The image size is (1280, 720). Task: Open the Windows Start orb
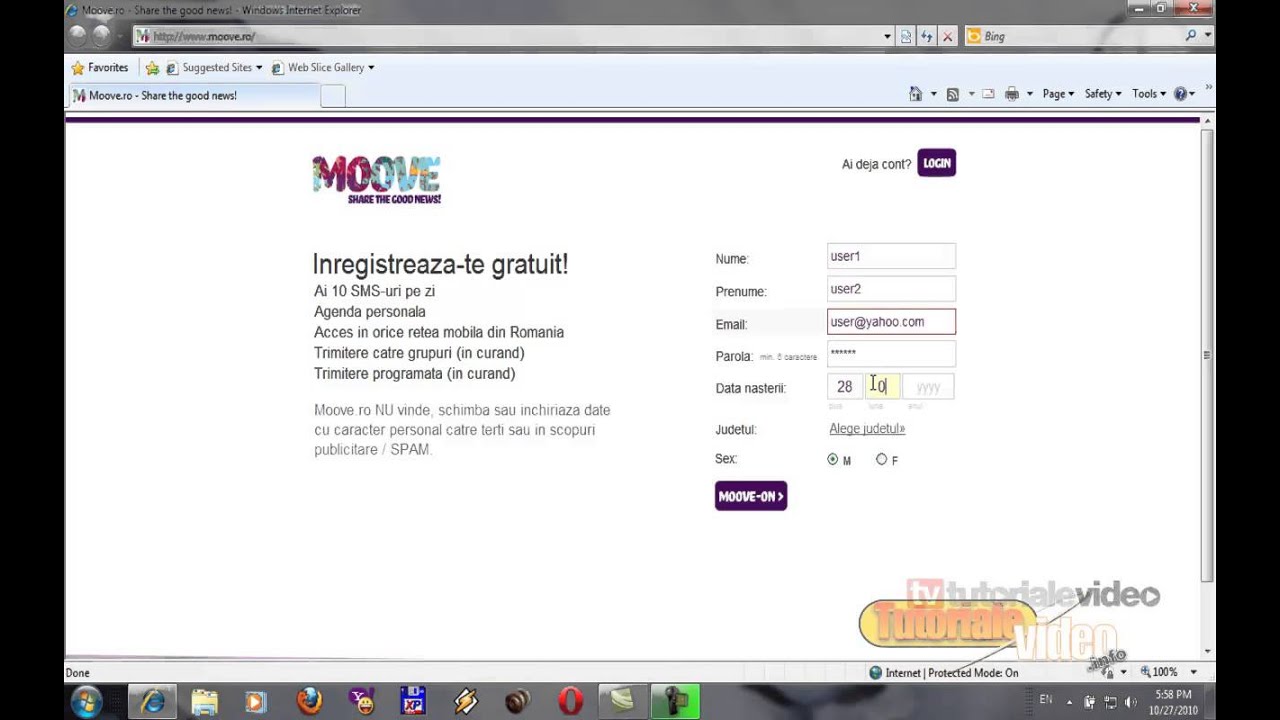point(86,701)
